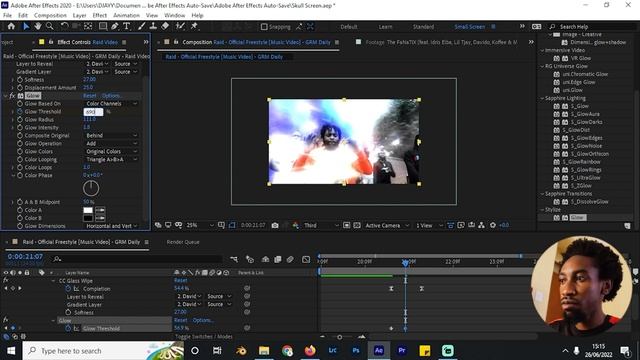Open the Layer menu
The width and height of the screenshot is (640, 360).
79,15
